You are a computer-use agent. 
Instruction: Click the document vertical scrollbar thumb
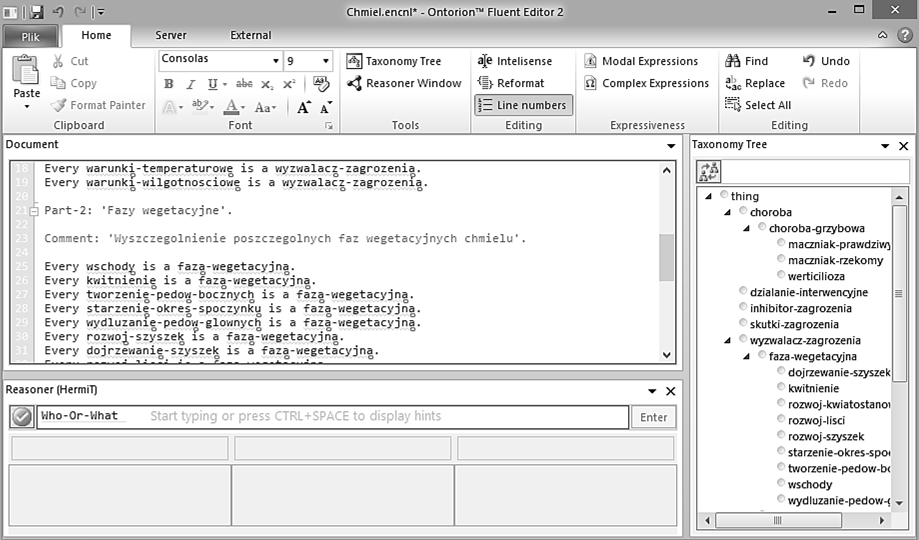tap(666, 257)
